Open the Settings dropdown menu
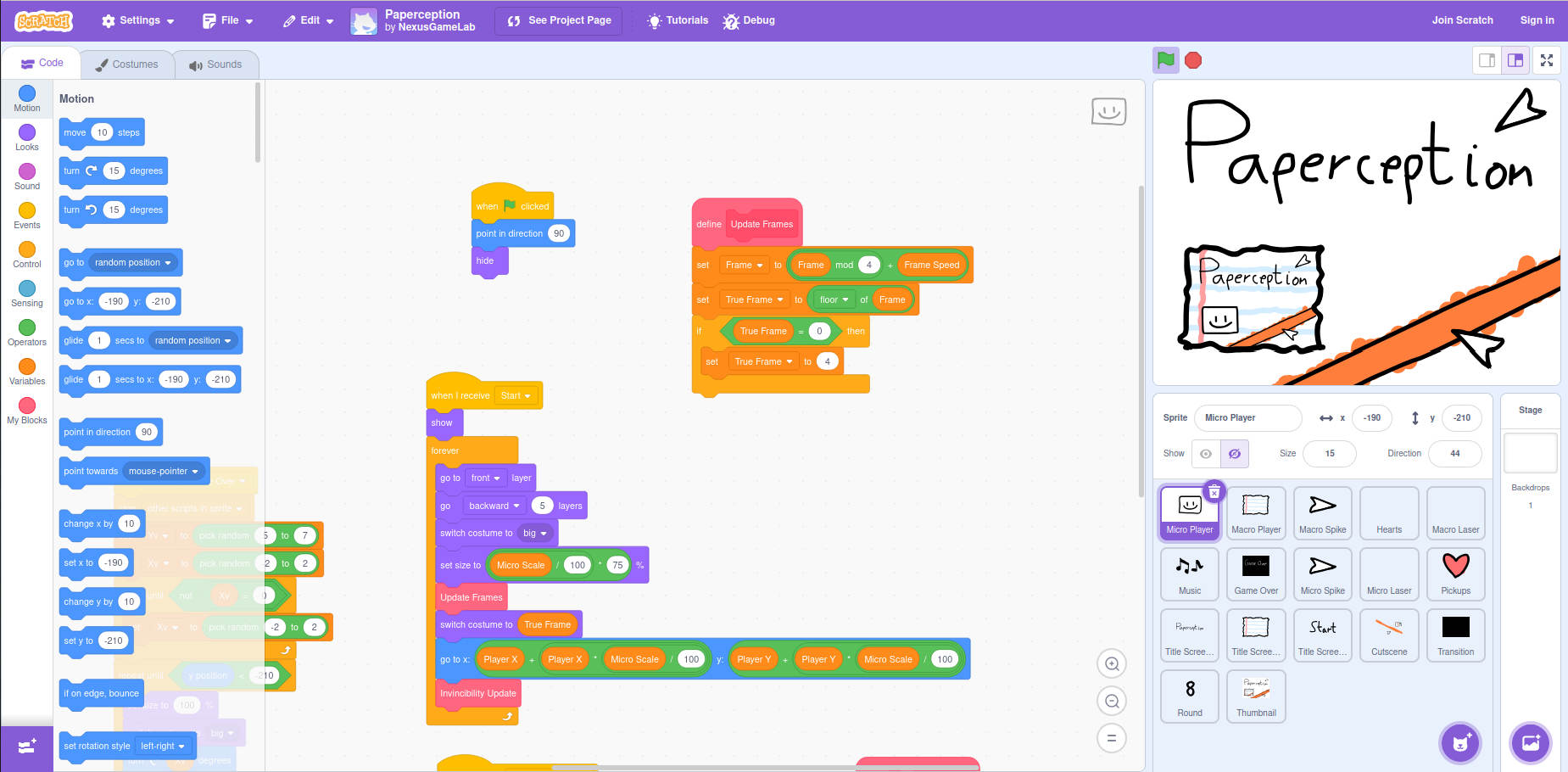 click(x=138, y=20)
